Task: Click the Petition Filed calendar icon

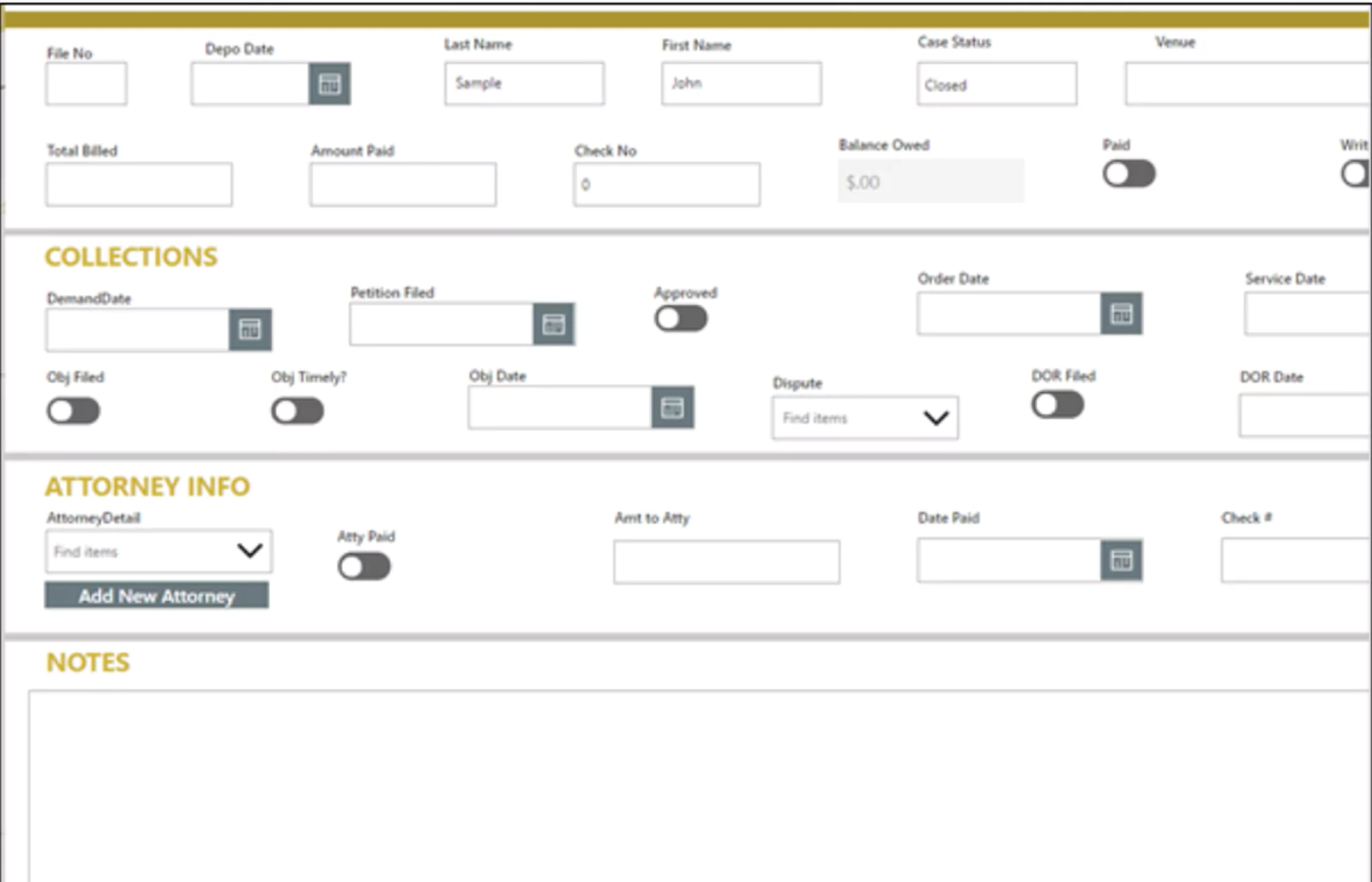Action: click(x=553, y=324)
